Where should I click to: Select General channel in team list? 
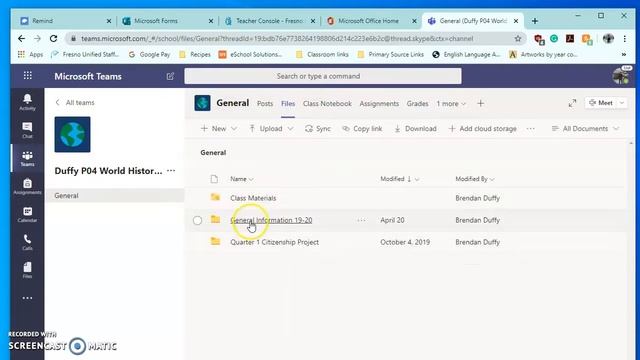click(114, 196)
